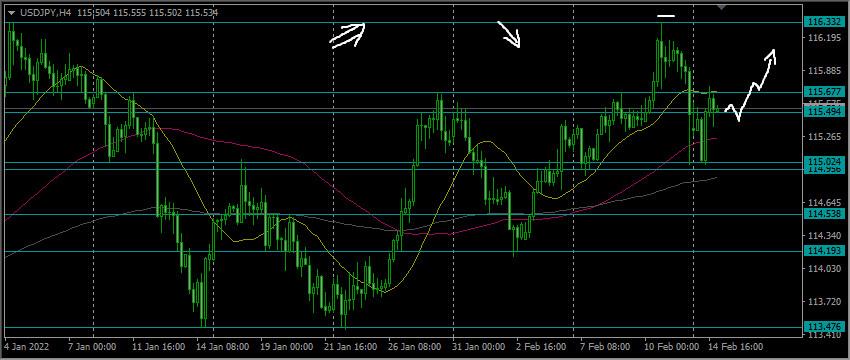Viewport: 850px width, 360px height.
Task: Click the white double arrow pointing up-right
Action: coord(348,35)
